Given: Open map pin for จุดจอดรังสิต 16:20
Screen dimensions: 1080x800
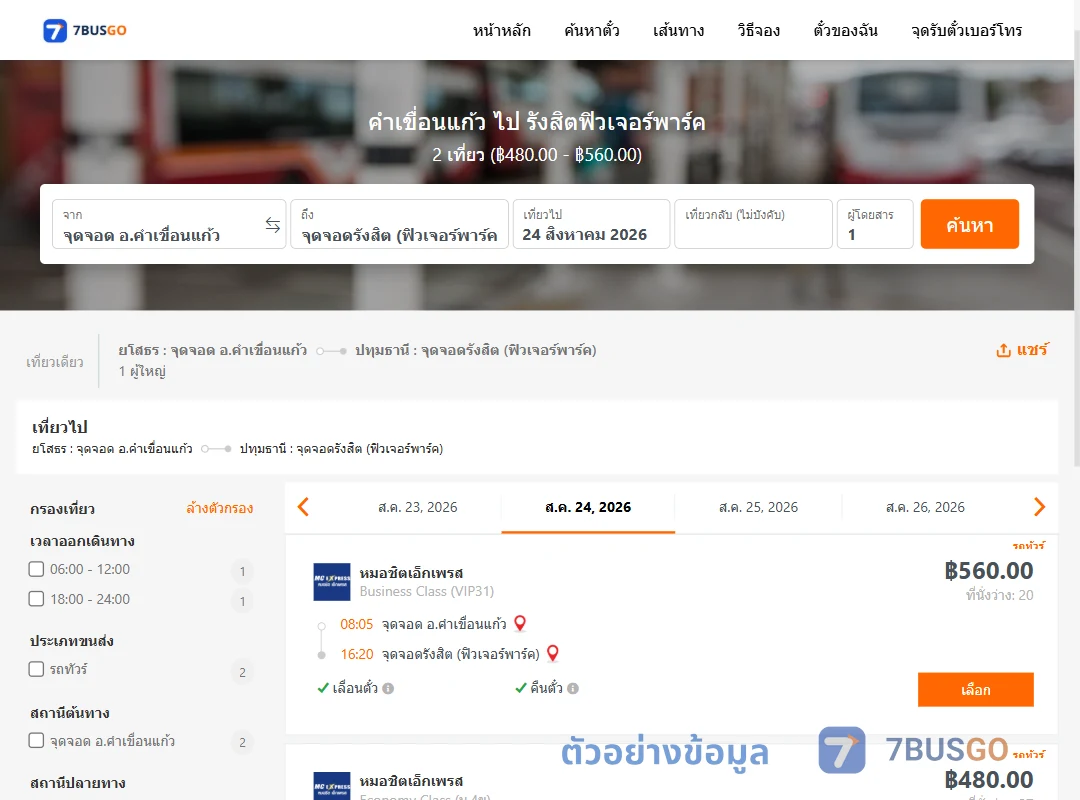Looking at the screenshot, I should point(552,653).
